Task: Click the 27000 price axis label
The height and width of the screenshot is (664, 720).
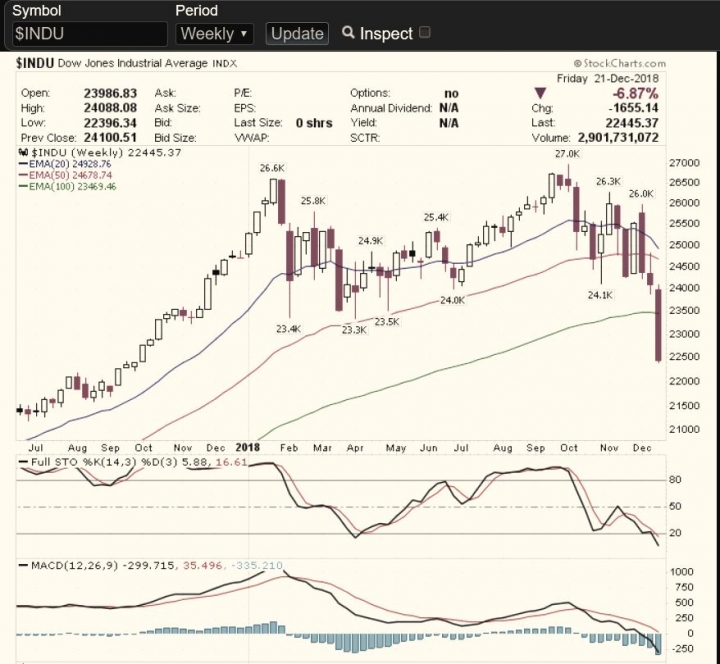Action: pyautogui.click(x=684, y=163)
